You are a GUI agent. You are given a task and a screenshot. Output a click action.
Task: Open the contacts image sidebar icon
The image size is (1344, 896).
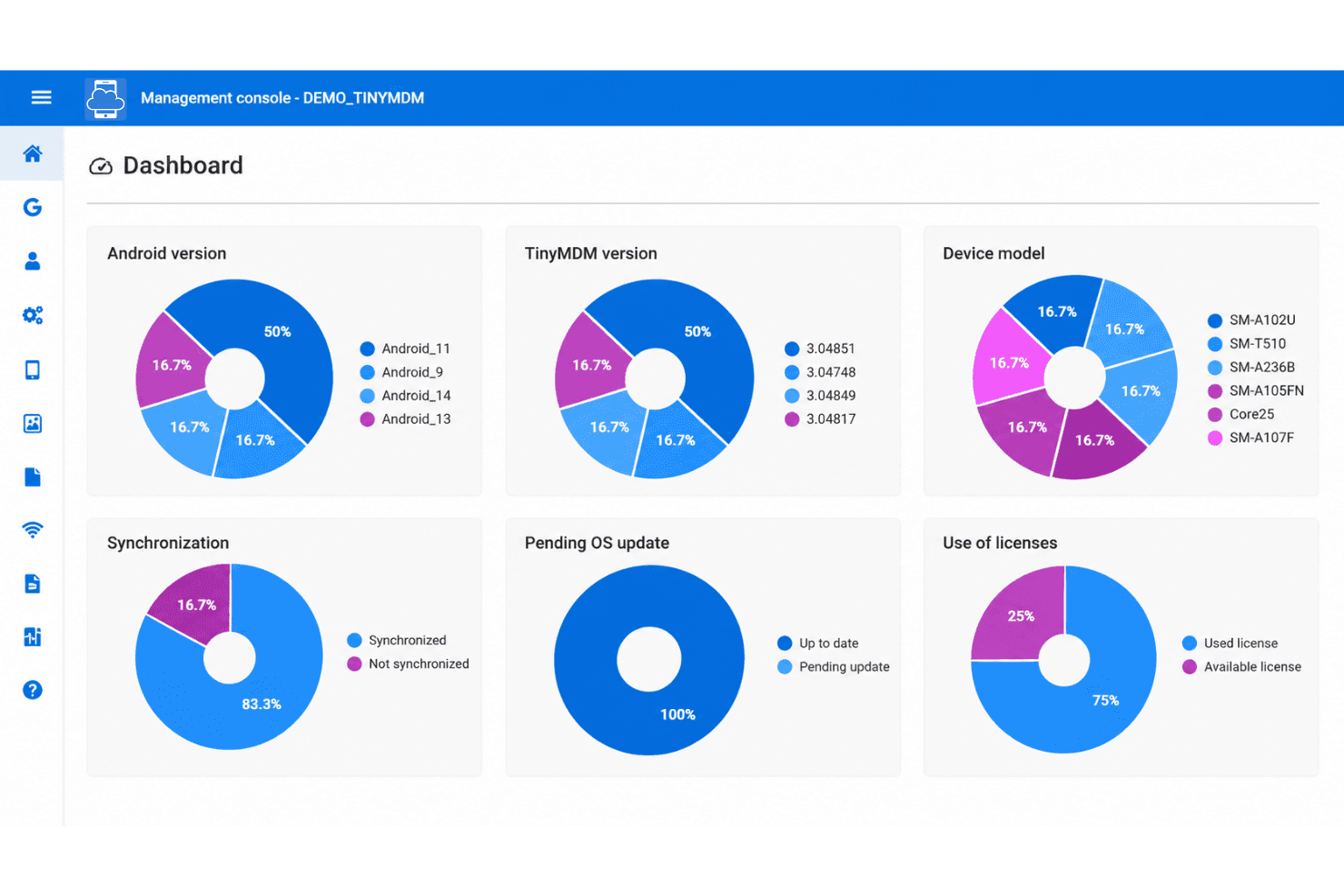(x=33, y=423)
